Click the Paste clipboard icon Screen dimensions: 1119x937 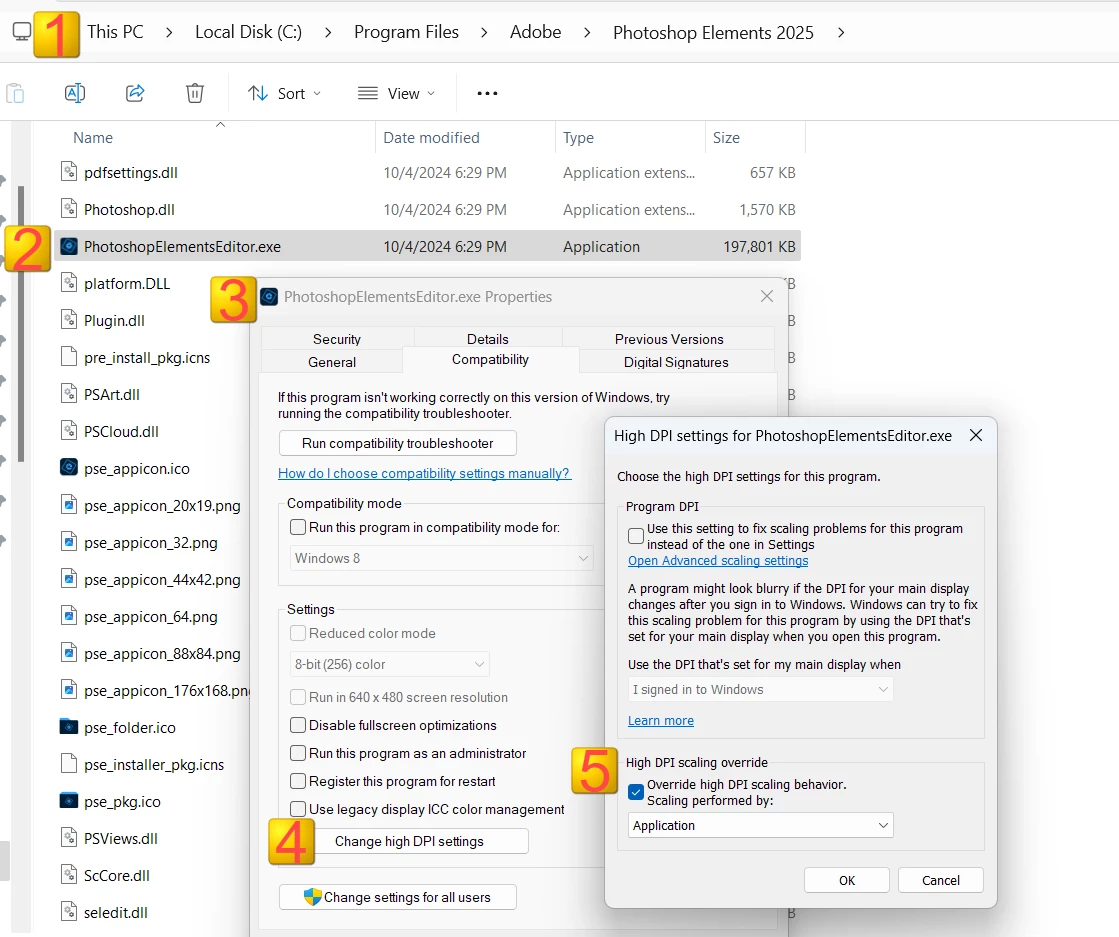point(15,93)
